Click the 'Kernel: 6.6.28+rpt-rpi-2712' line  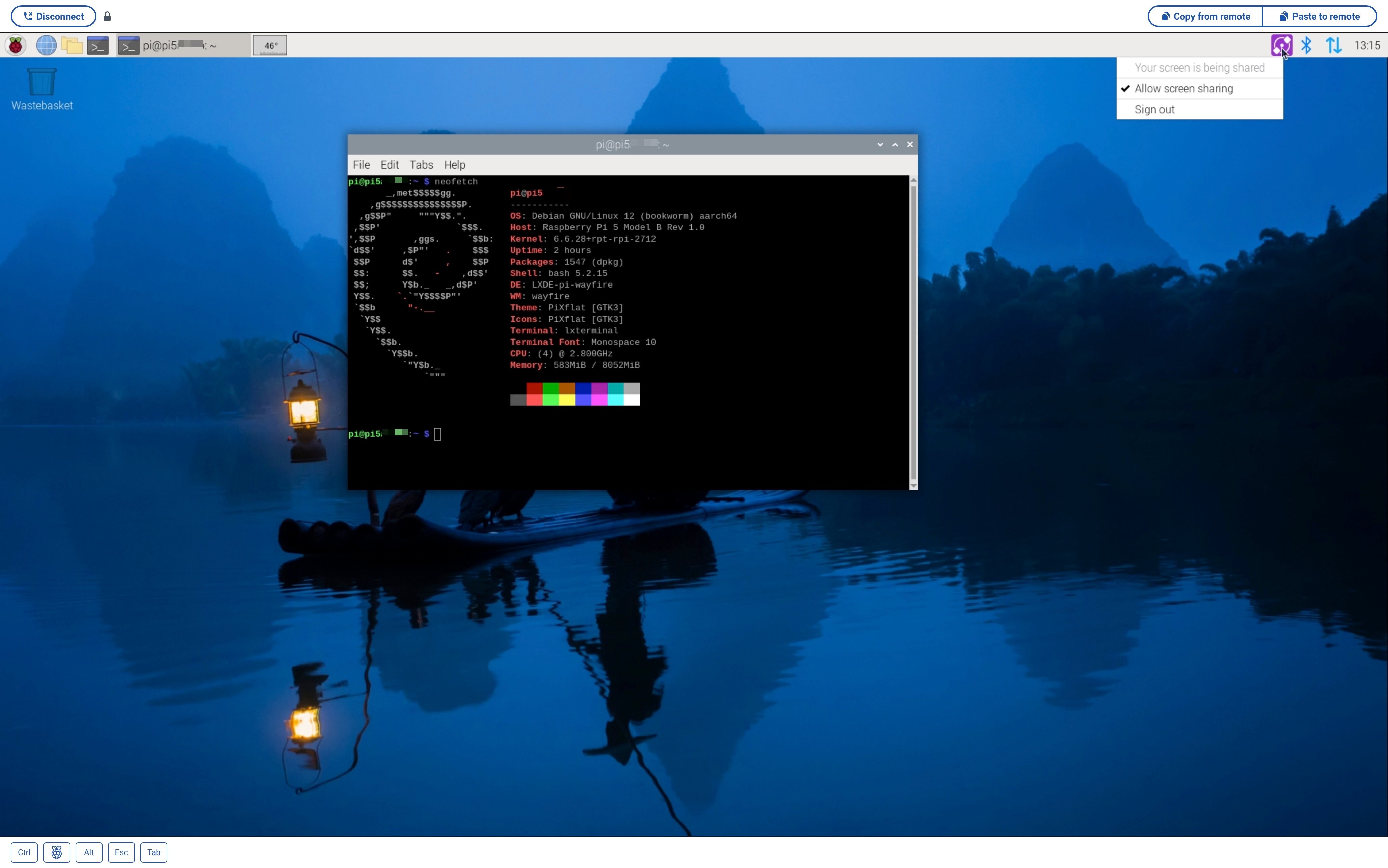tap(583, 239)
